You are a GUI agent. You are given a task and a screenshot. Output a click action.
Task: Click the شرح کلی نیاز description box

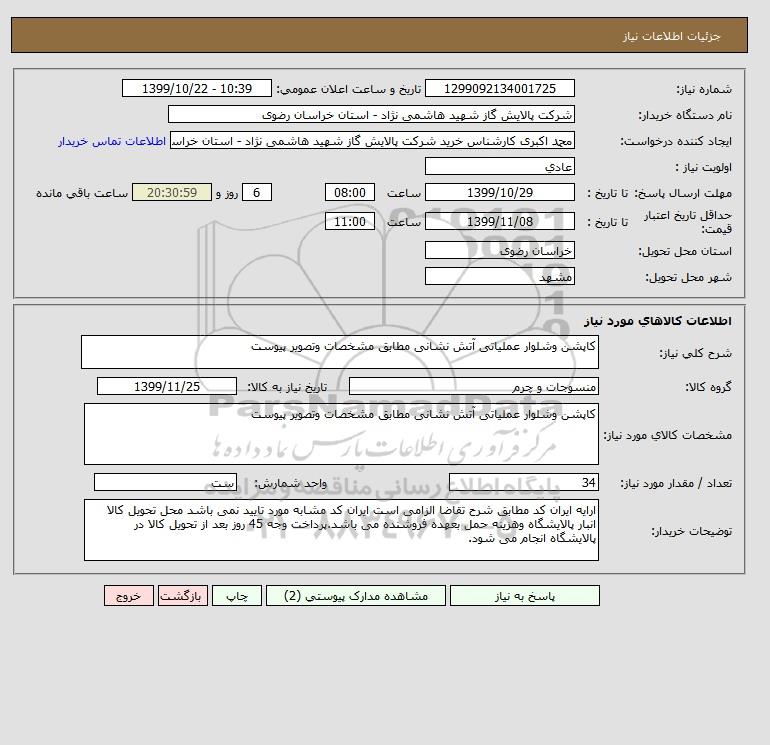(x=340, y=352)
